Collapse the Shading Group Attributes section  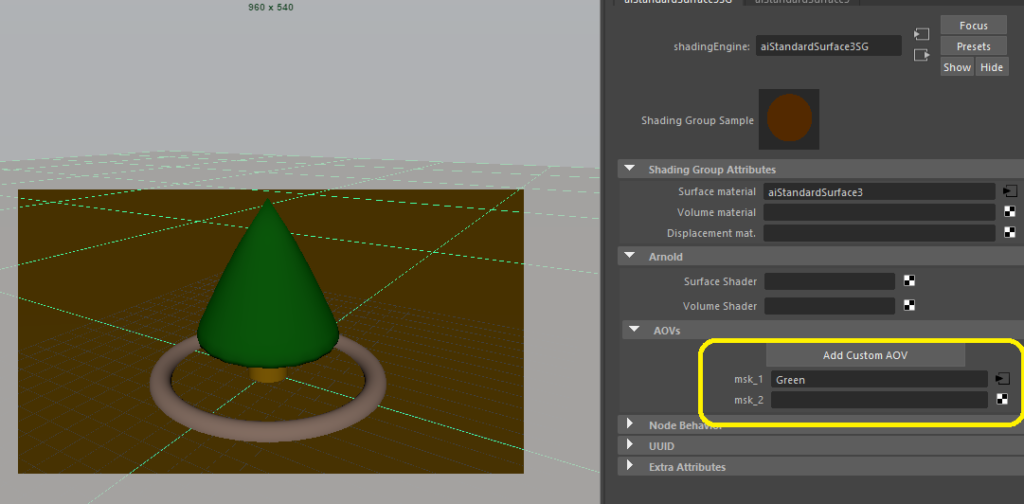[x=630, y=168]
